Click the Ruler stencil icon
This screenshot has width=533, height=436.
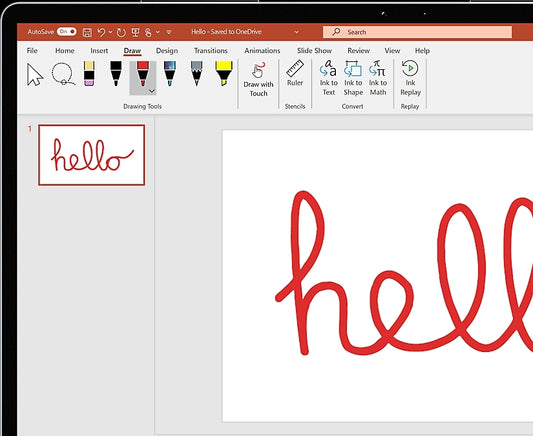(295, 73)
